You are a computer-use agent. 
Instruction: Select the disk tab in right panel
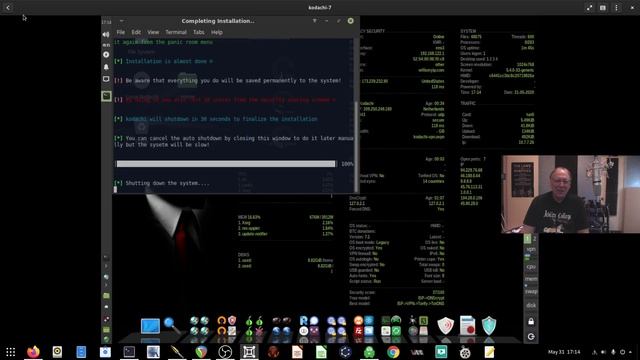pyautogui.click(x=531, y=305)
